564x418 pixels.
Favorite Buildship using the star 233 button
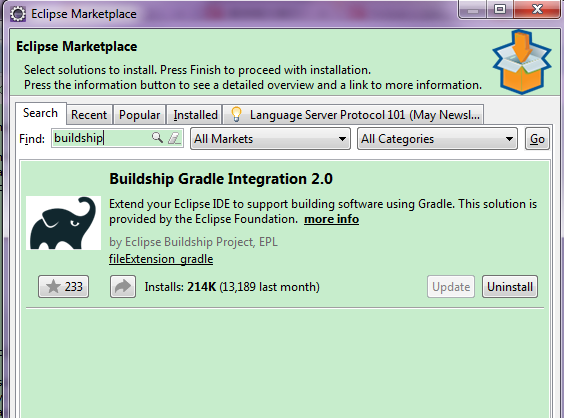point(63,287)
